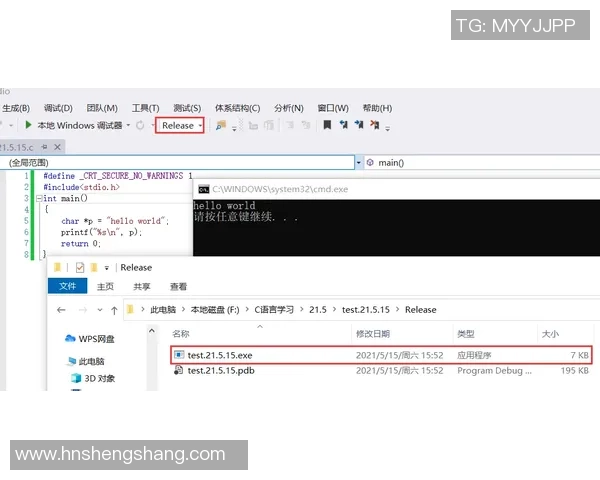
Task: Click the cmd.exe console title bar icon
Action: pyautogui.click(x=204, y=189)
